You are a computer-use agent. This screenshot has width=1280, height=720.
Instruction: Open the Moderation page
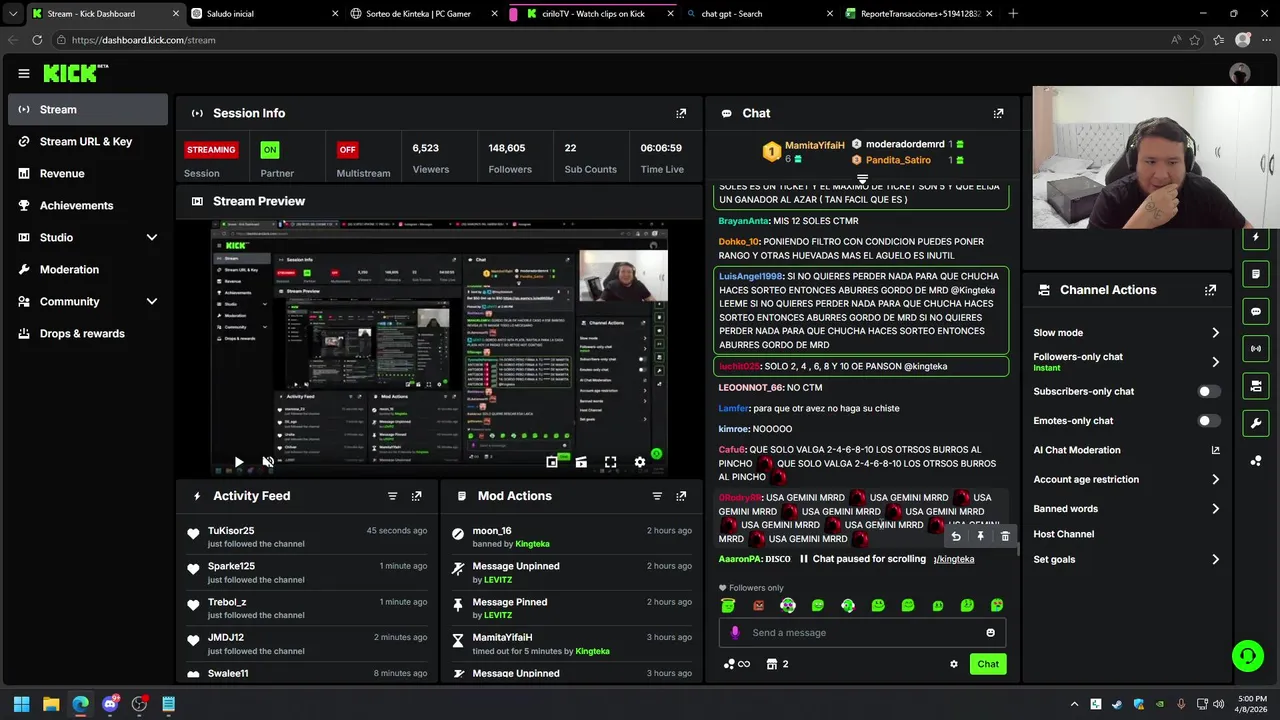tap(88, 269)
